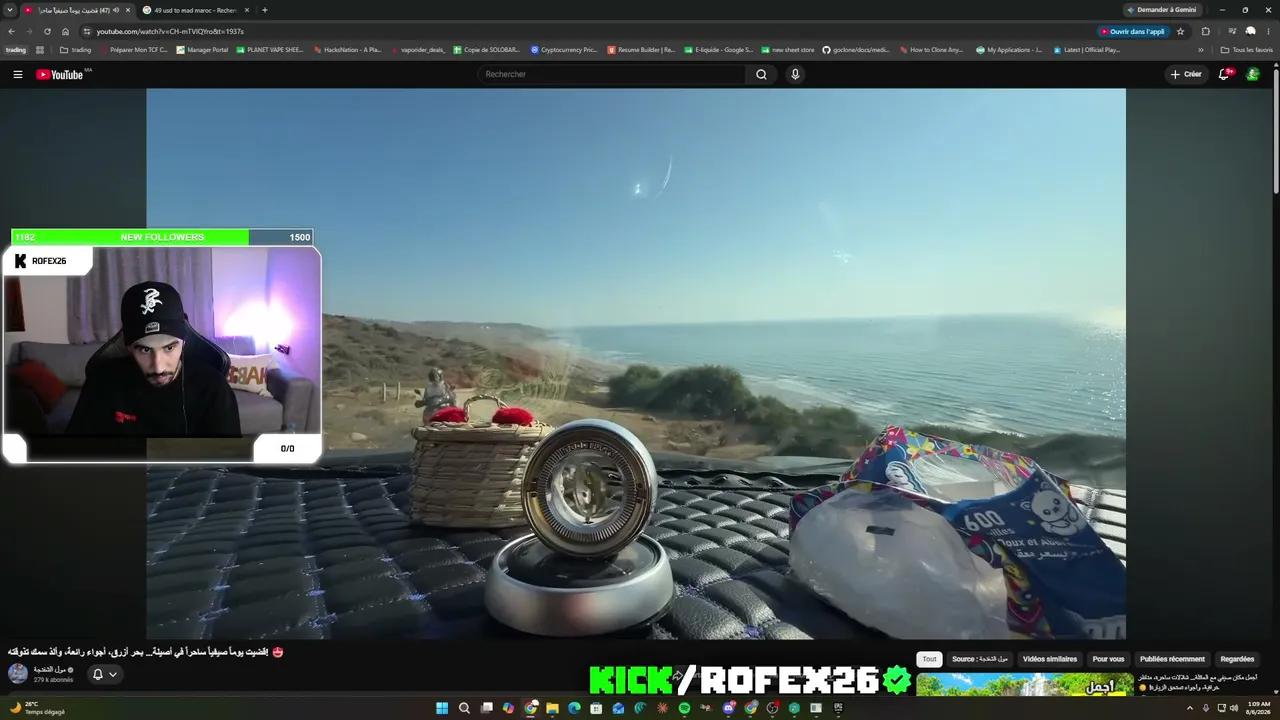Select the Vidéos similaires filter chip

1050,659
